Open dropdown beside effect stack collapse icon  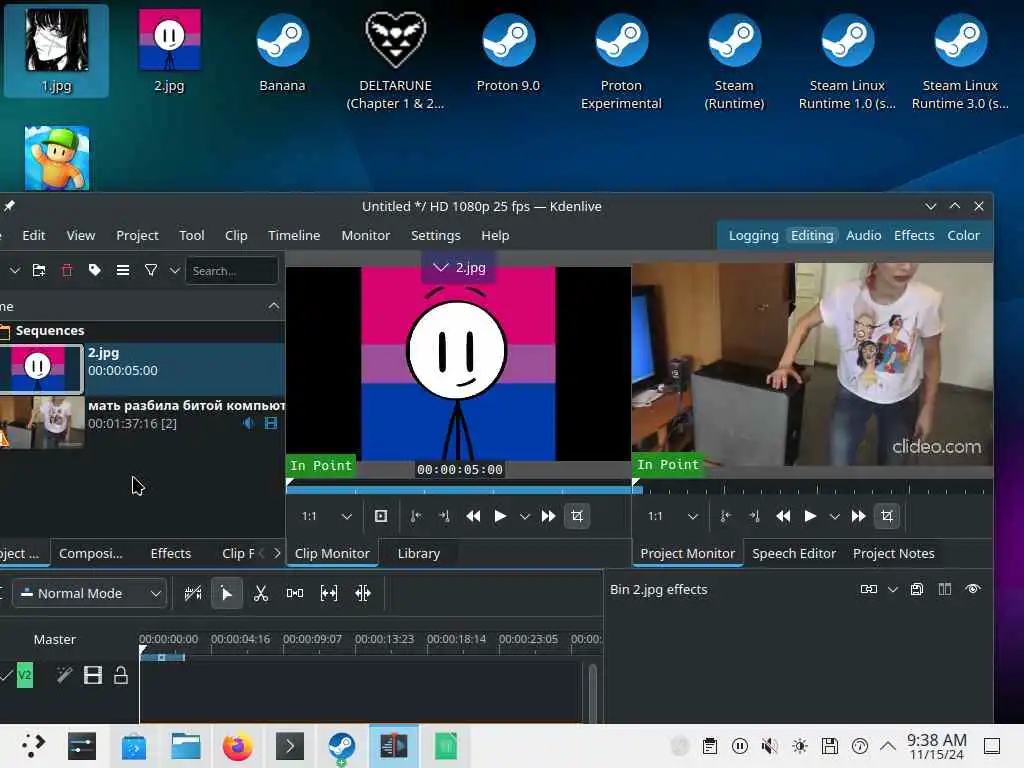tap(893, 589)
